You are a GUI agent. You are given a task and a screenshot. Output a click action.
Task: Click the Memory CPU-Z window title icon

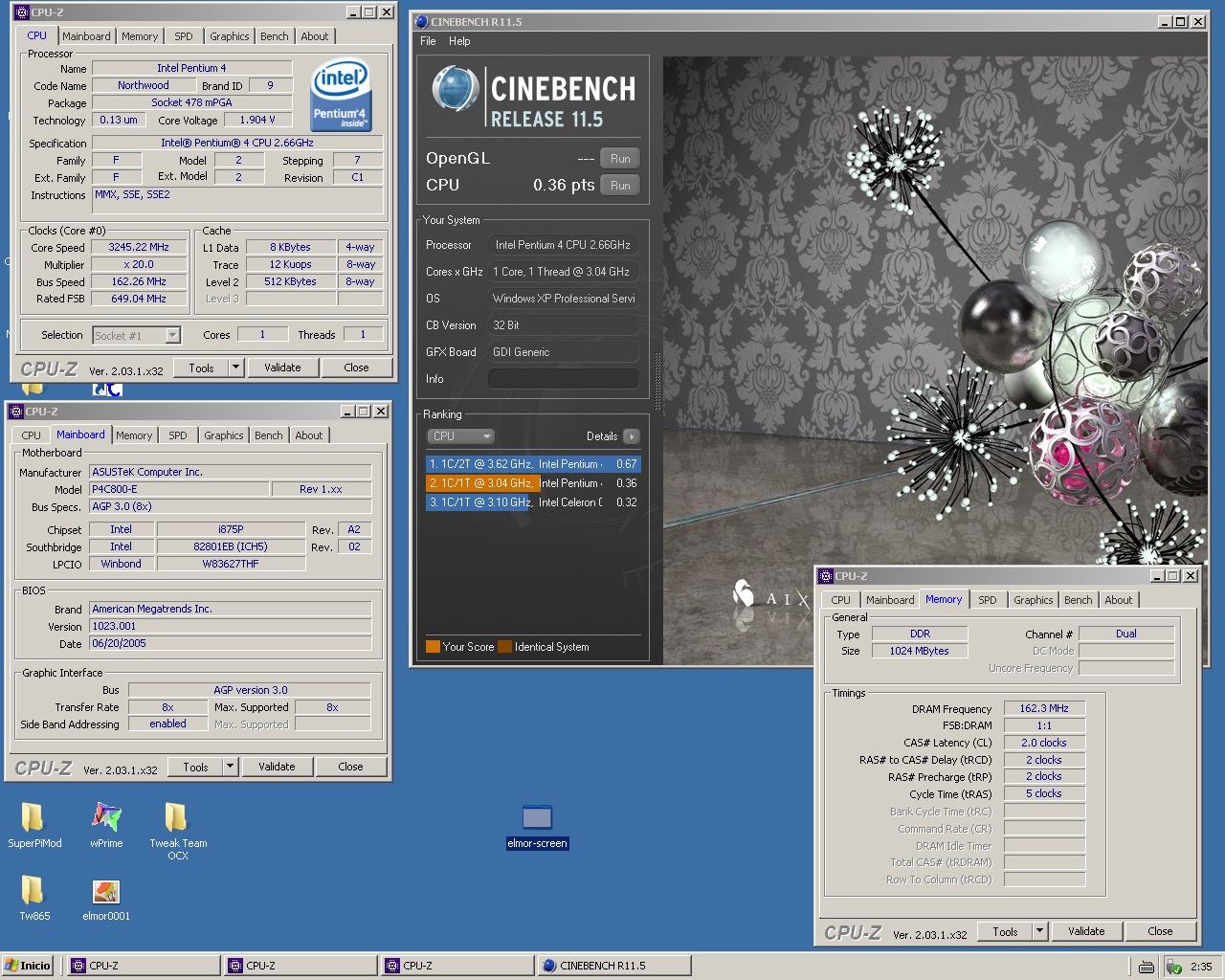(825, 576)
